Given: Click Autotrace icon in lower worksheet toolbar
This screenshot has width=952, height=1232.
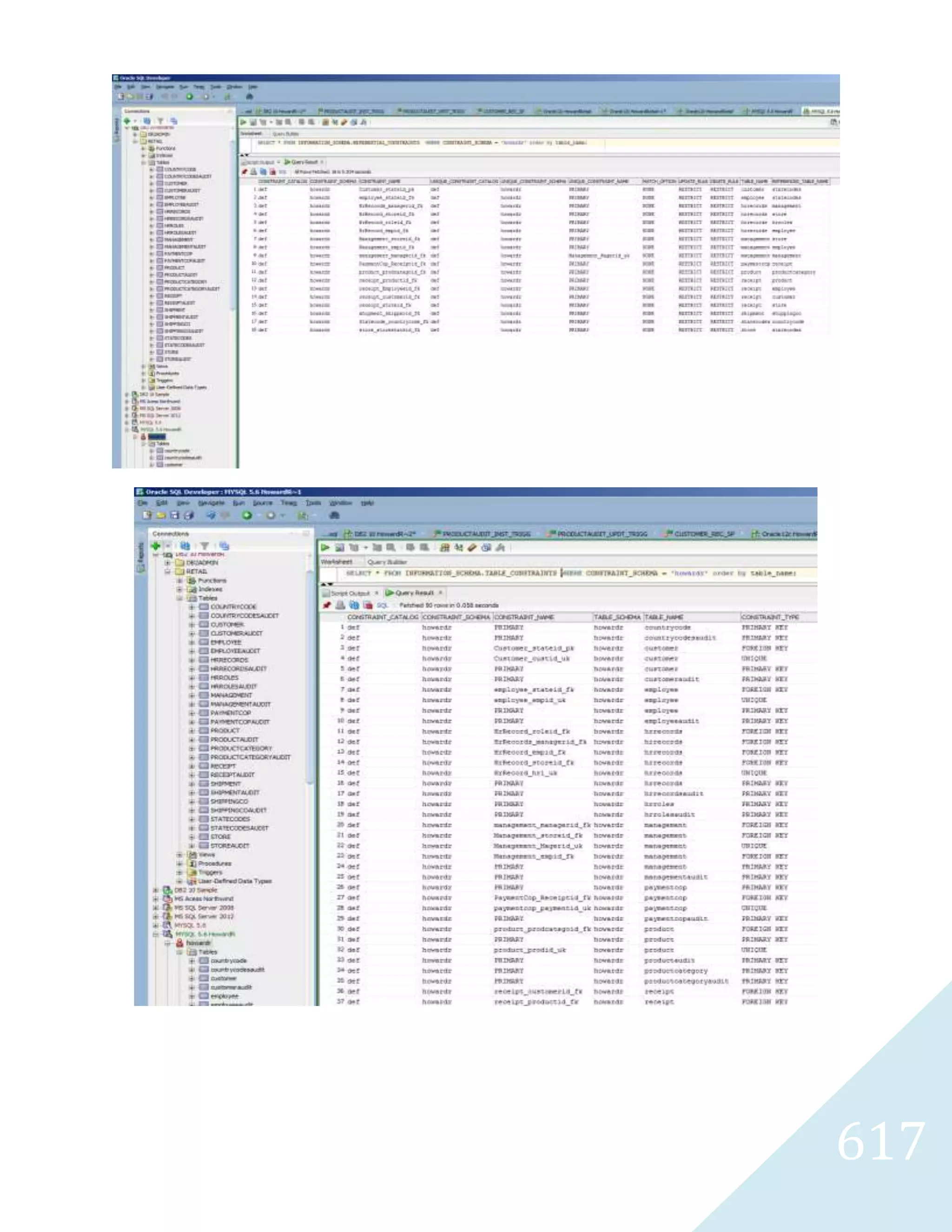Looking at the screenshot, I should (377, 548).
